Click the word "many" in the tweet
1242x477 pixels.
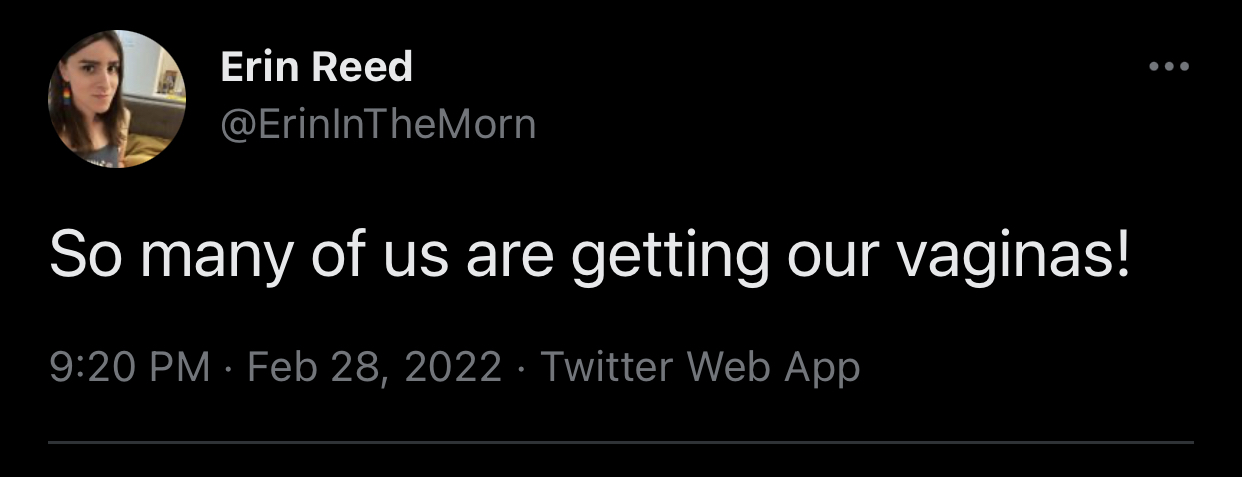(215, 255)
